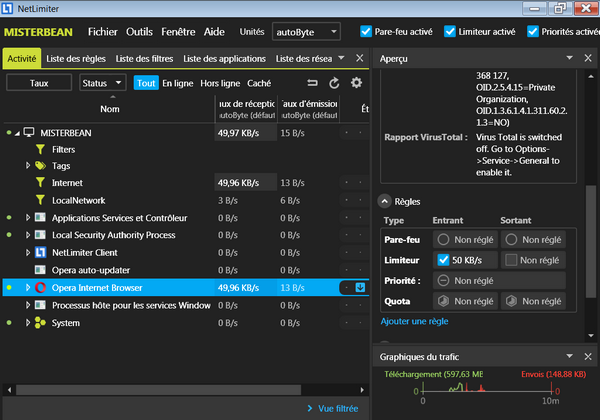Click the reset/back arrow icon in Activity toolbar
The height and width of the screenshot is (420, 600).
(312, 83)
